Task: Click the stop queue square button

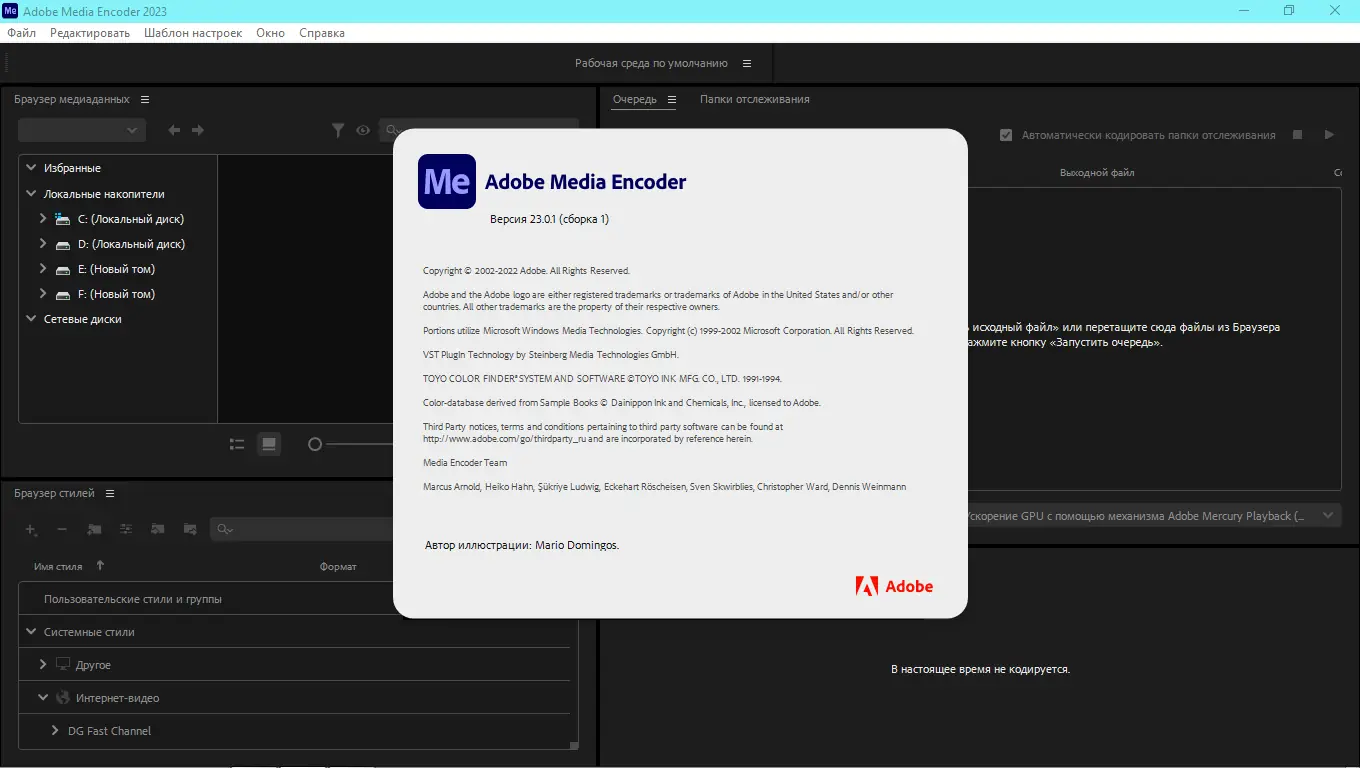Action: 1297,135
